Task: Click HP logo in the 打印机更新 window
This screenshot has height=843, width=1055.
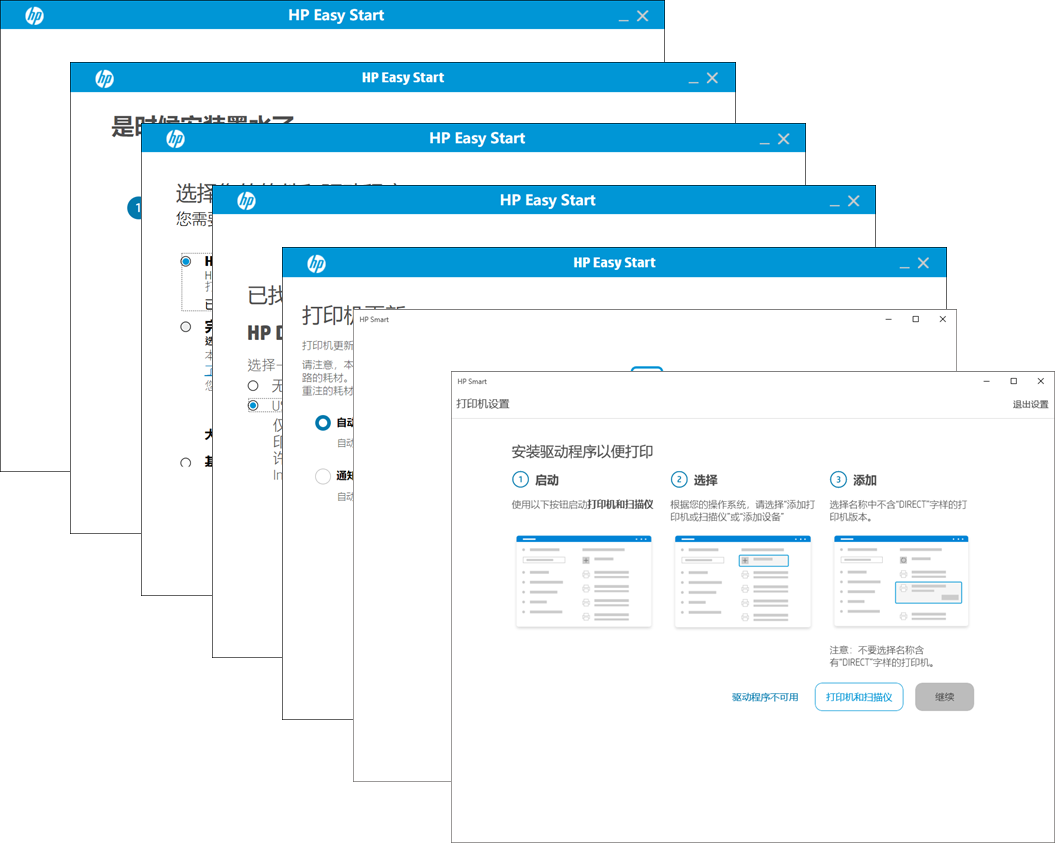Action: pos(316,264)
